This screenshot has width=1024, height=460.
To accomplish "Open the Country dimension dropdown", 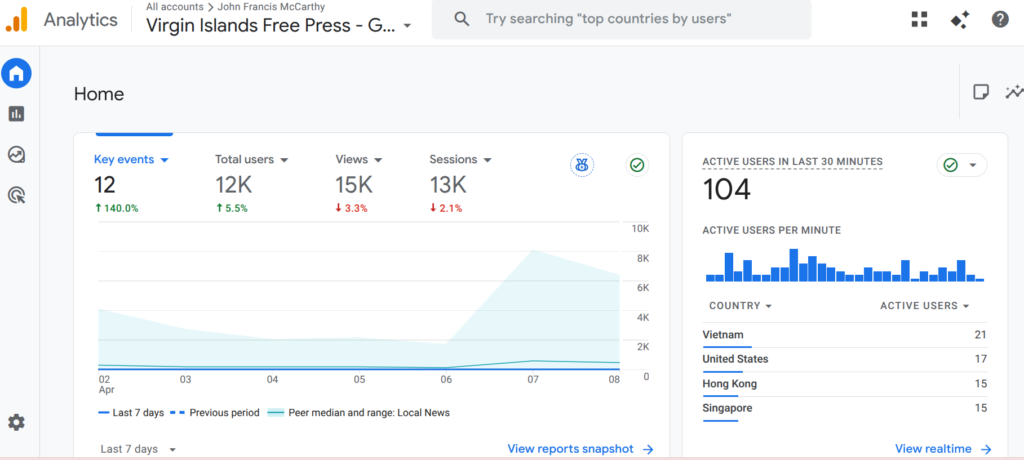I will click(740, 306).
